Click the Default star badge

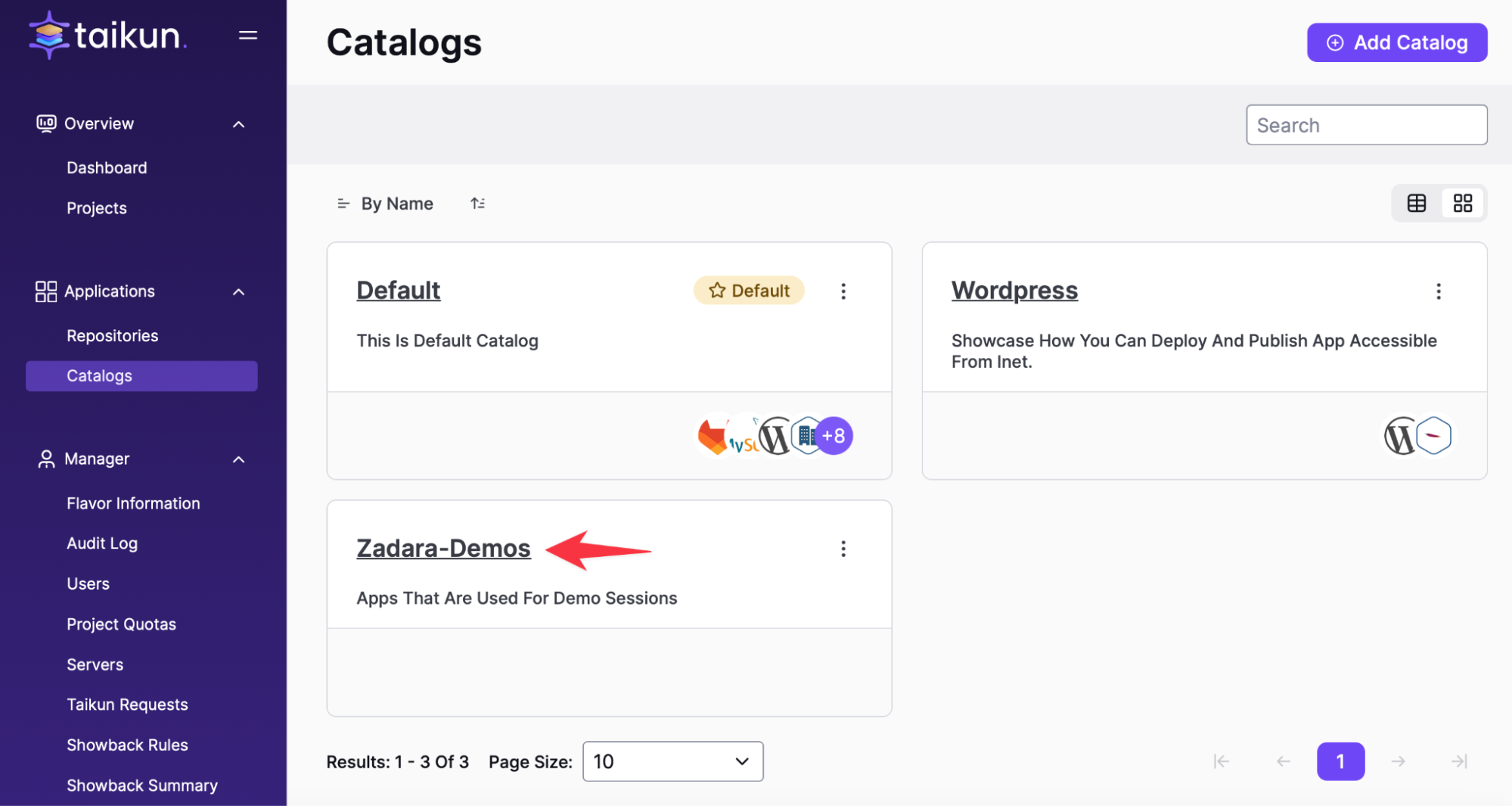click(749, 291)
